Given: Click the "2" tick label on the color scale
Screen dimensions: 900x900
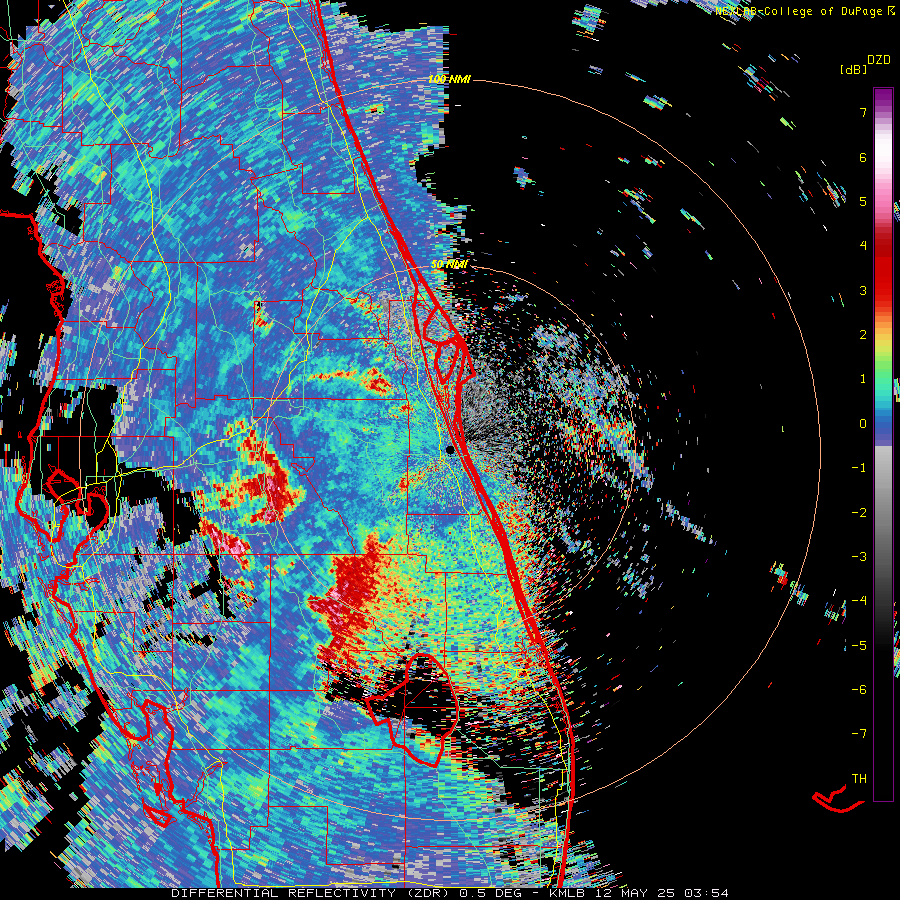Looking at the screenshot, I should (x=863, y=335).
